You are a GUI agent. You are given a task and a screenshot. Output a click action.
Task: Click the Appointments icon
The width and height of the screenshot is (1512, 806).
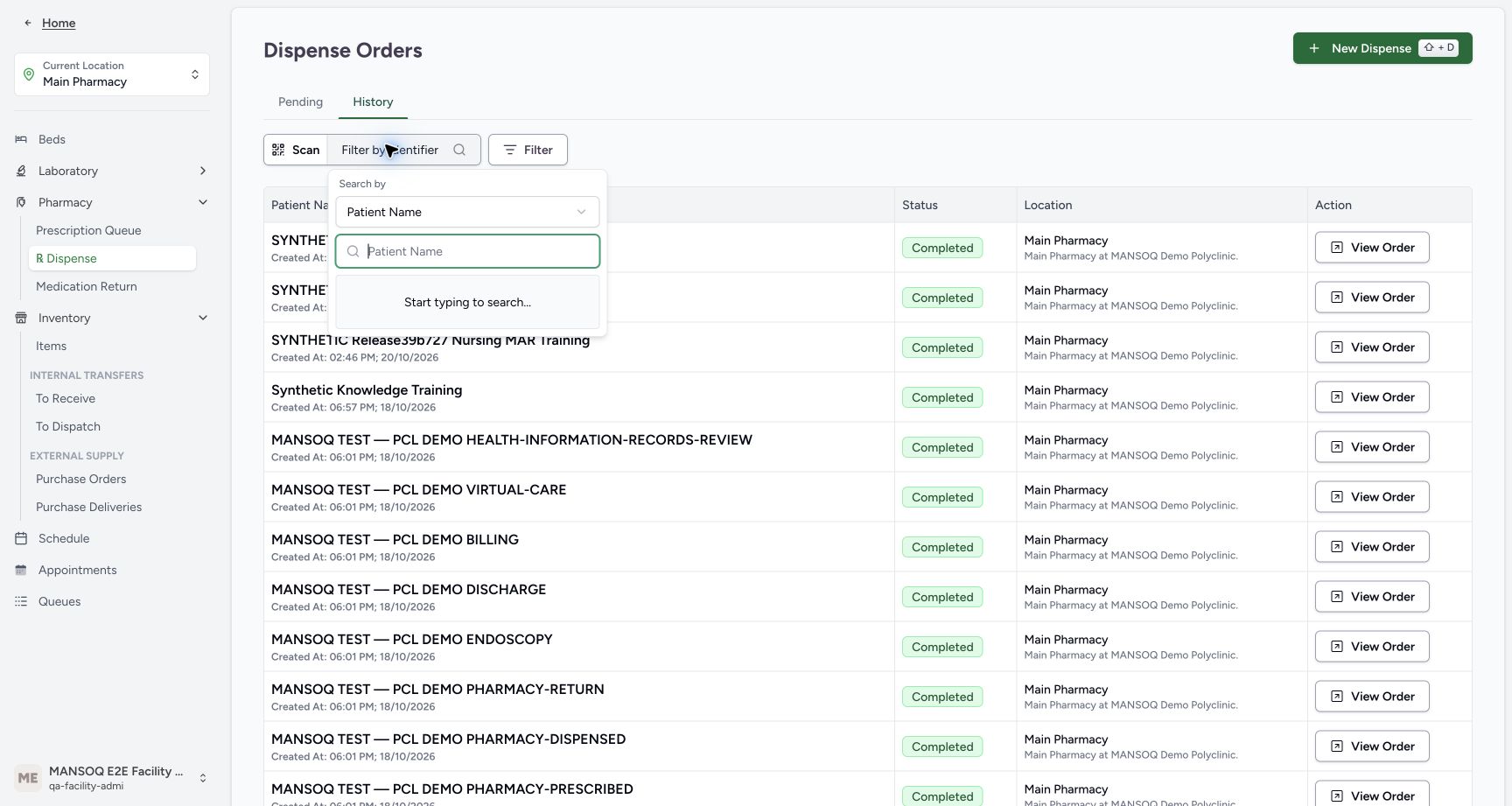(21, 570)
